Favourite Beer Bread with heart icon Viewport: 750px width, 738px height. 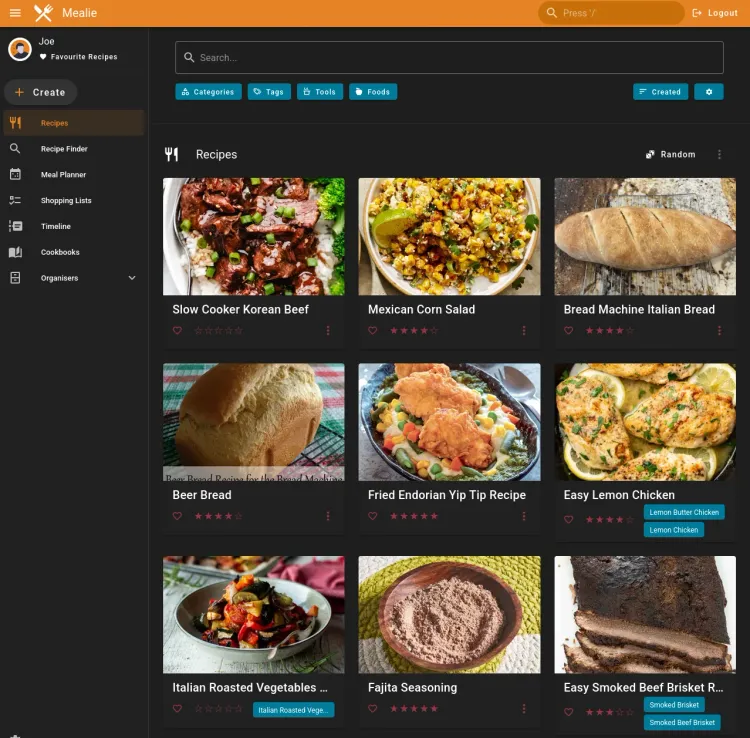point(177,516)
